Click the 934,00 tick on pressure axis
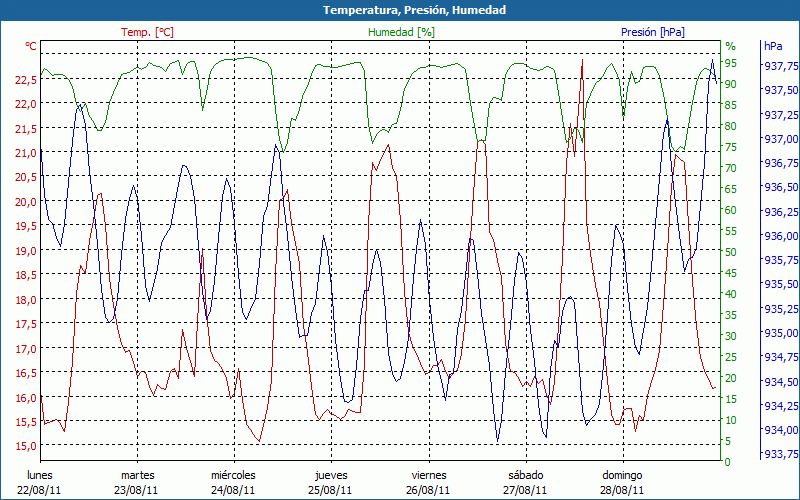Viewport: 800px width, 500px height. pos(780,430)
